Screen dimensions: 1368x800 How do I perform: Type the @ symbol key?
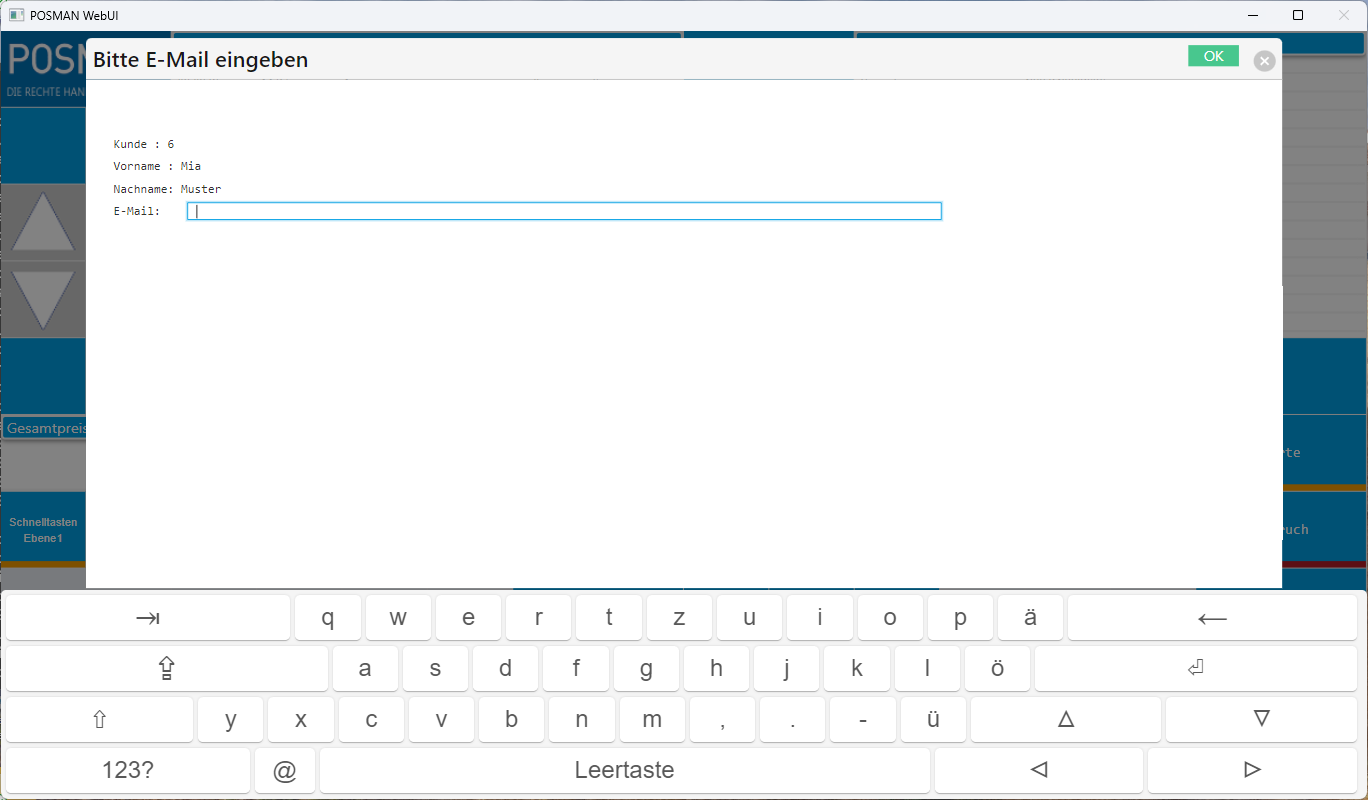[x=285, y=771]
